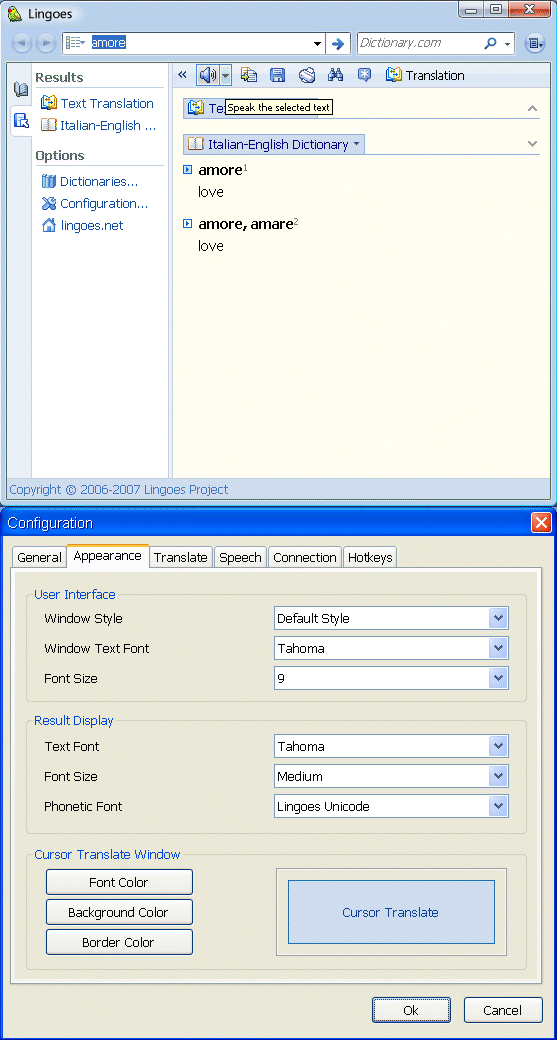
Task: Click the blue star bubble toolbar icon
Action: point(364,75)
